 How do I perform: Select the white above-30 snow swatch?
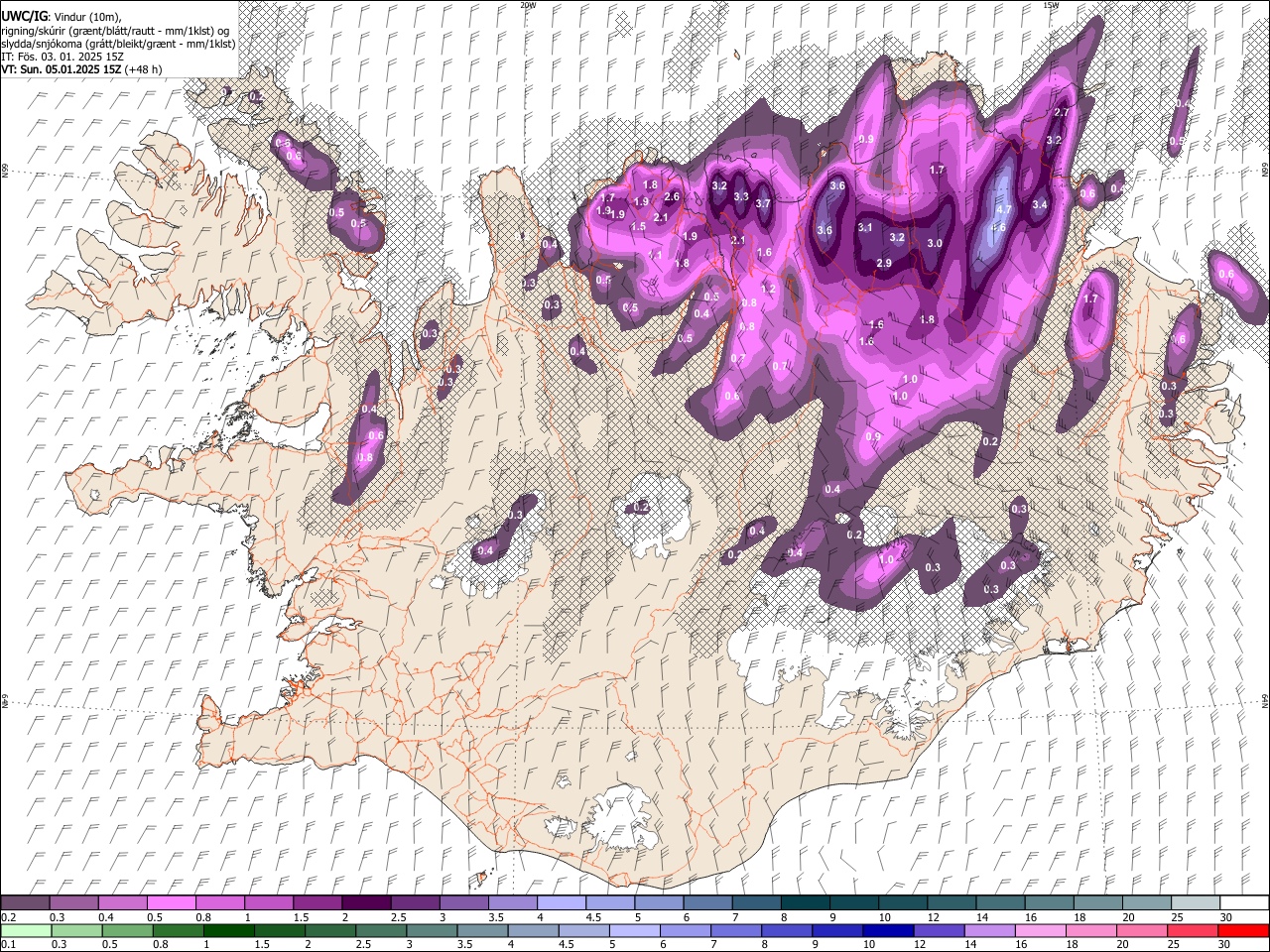[x=1244, y=902]
